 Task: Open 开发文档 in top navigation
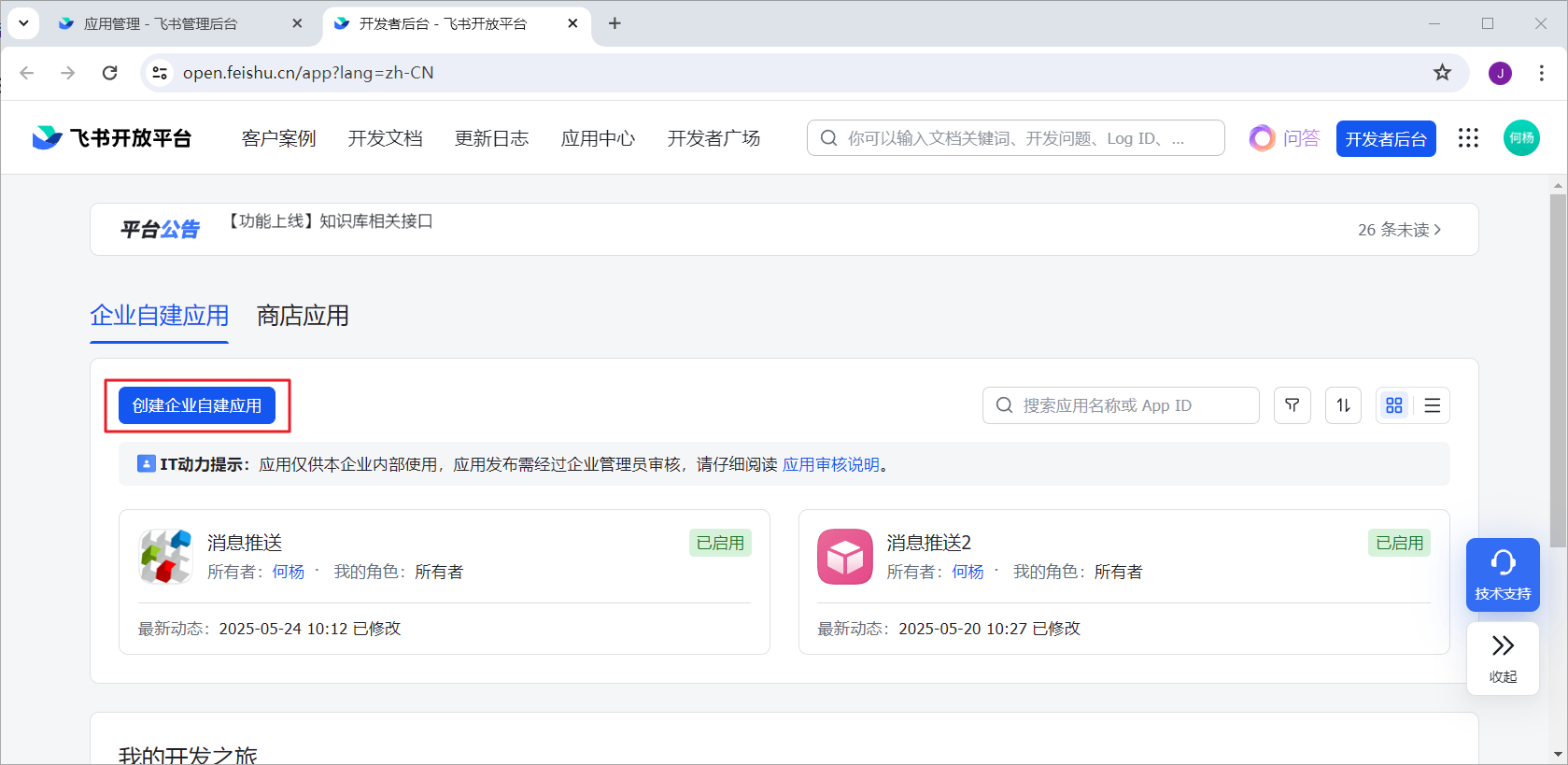tap(385, 138)
